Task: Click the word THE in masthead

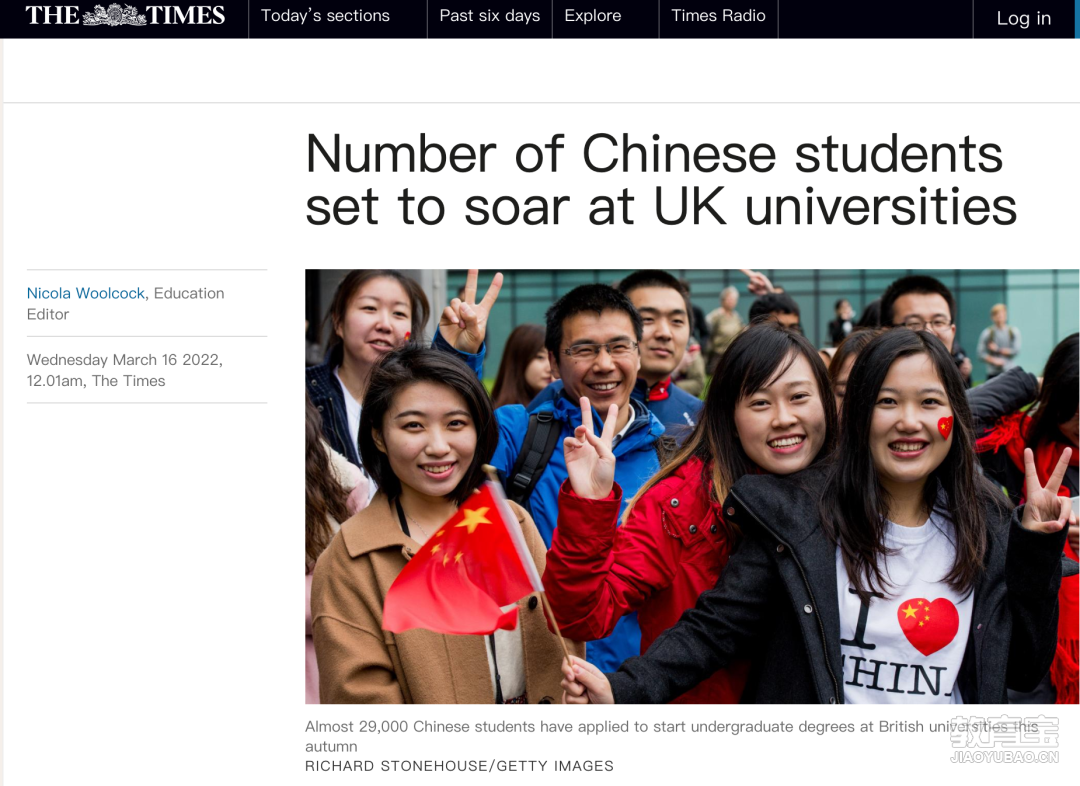Action: (x=53, y=15)
